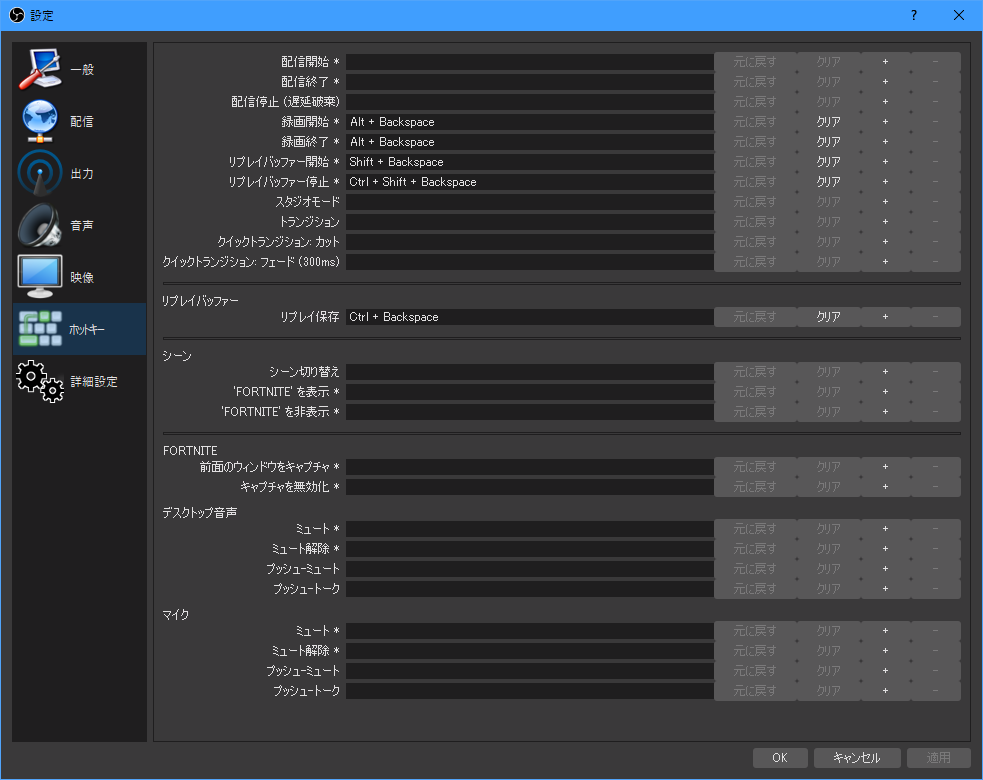Click the 録画開始 field showing Alt + Backspace
The image size is (983, 780).
(x=530, y=122)
